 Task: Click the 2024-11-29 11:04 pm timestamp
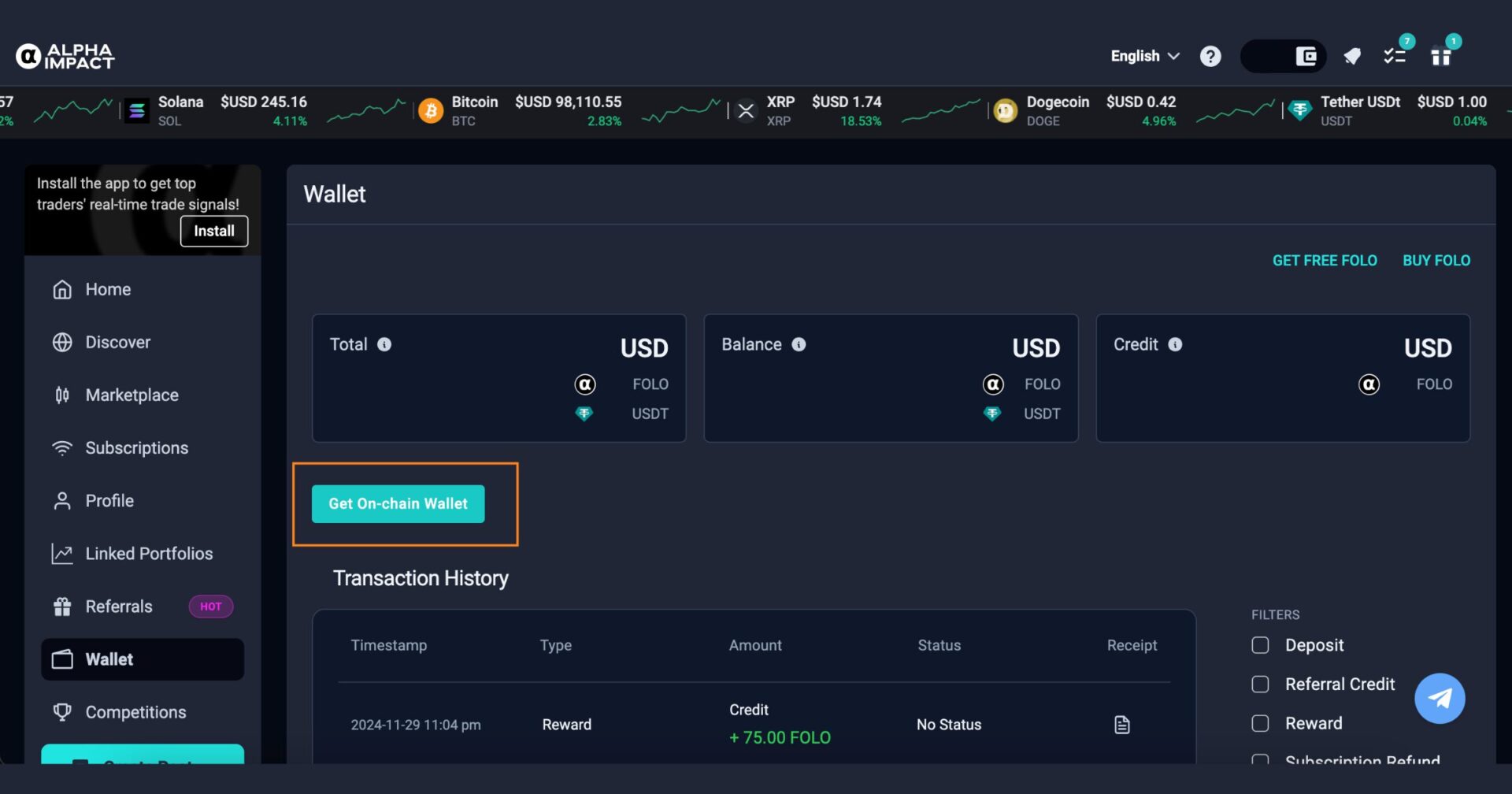point(416,725)
